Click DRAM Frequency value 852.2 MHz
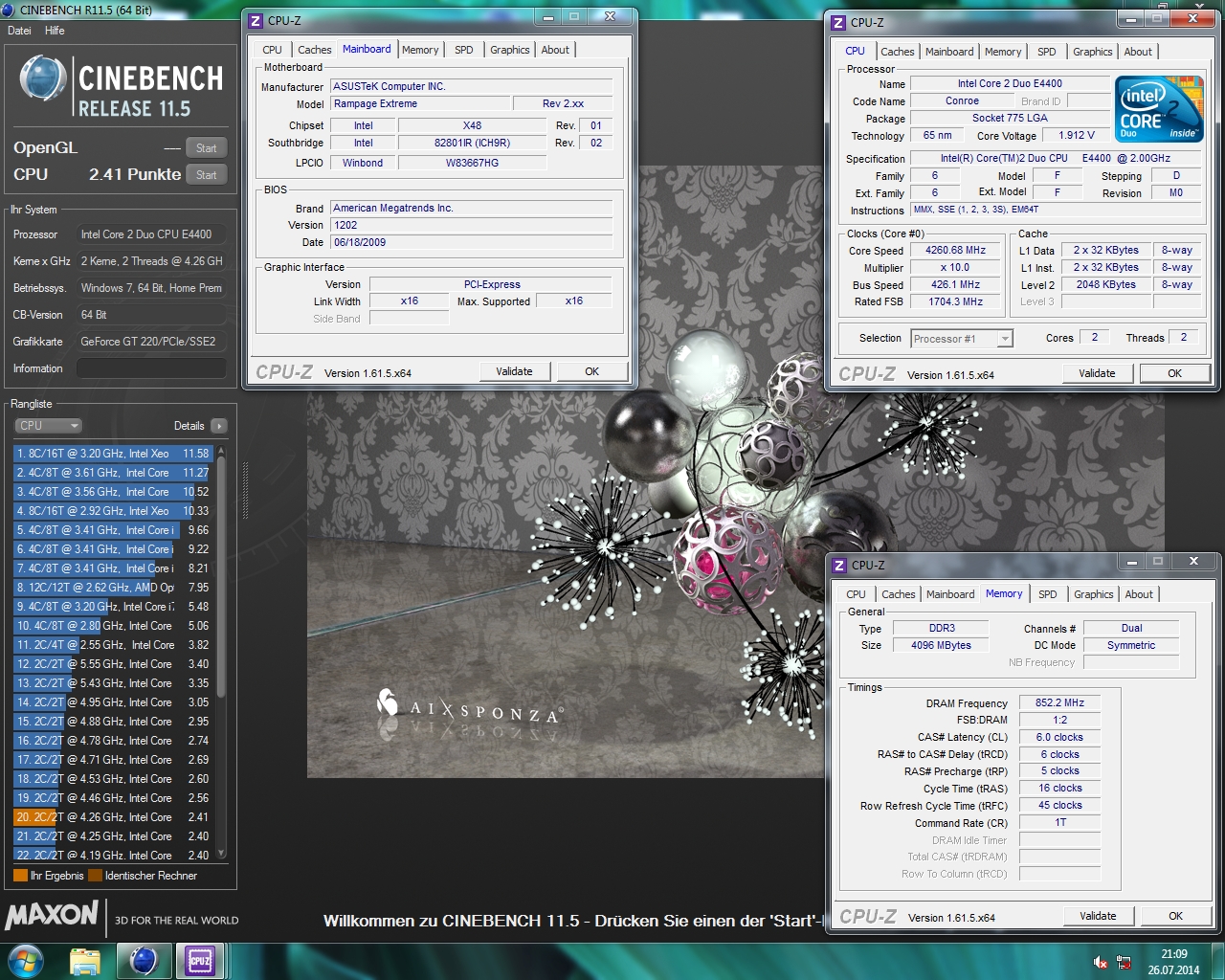Viewport: 1225px width, 980px height. tap(1059, 702)
